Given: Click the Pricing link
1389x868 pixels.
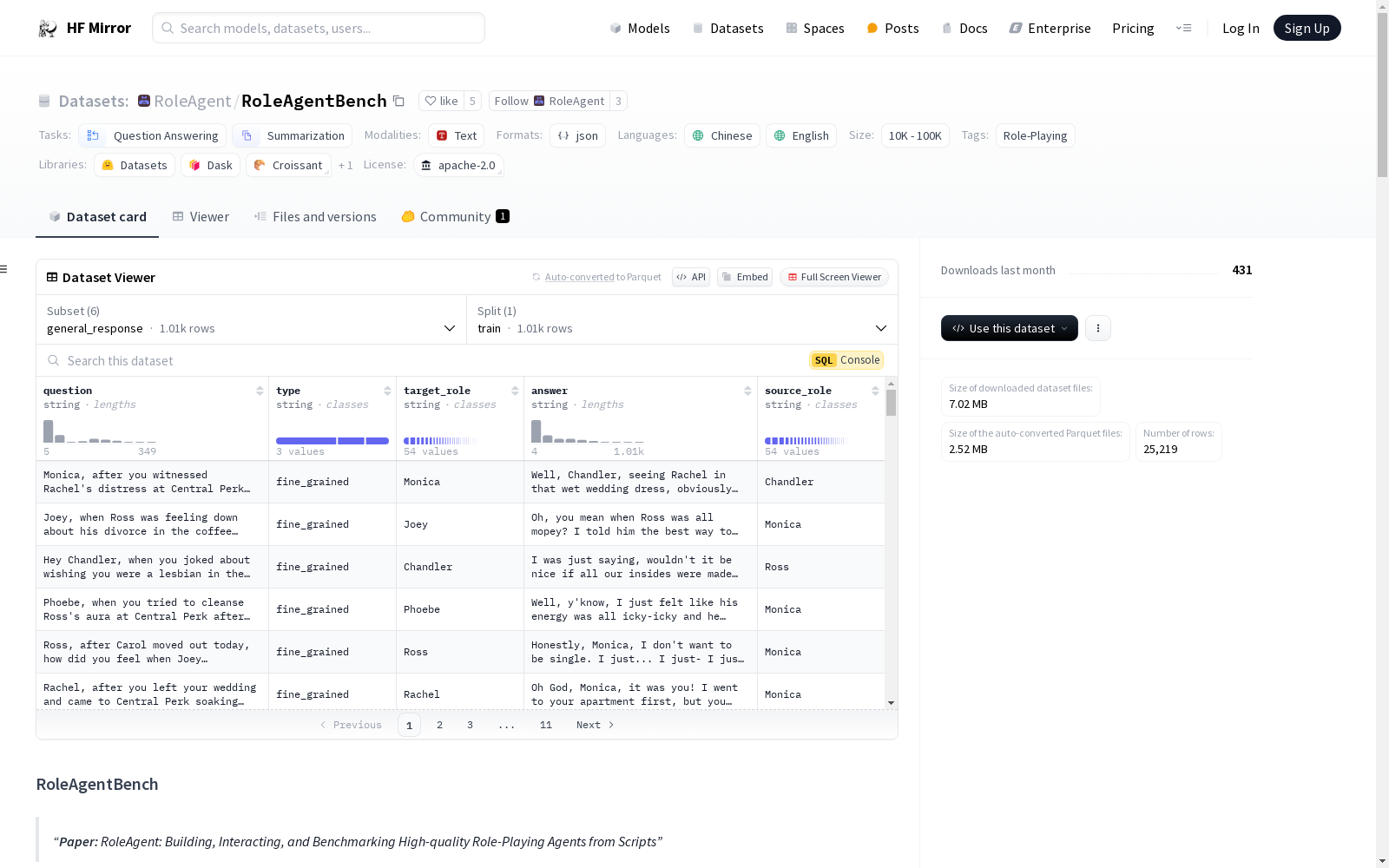Looking at the screenshot, I should (x=1133, y=28).
